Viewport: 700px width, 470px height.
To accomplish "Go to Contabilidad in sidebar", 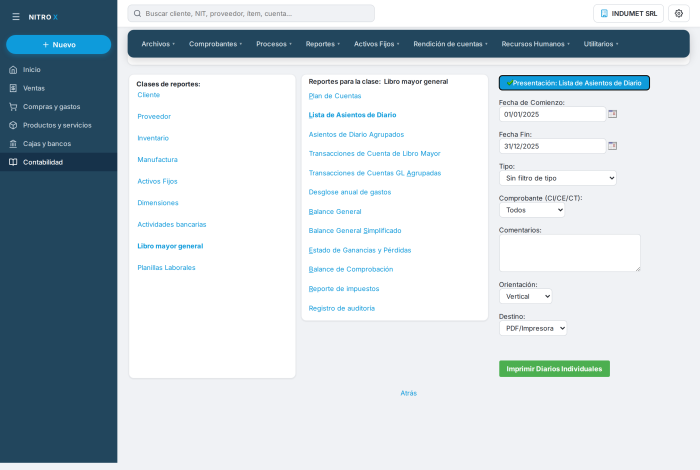I will [58, 162].
